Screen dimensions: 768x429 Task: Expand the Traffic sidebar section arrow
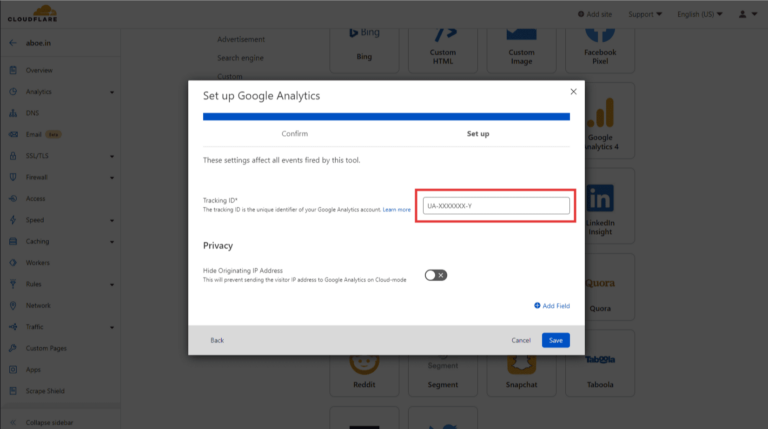tap(112, 327)
